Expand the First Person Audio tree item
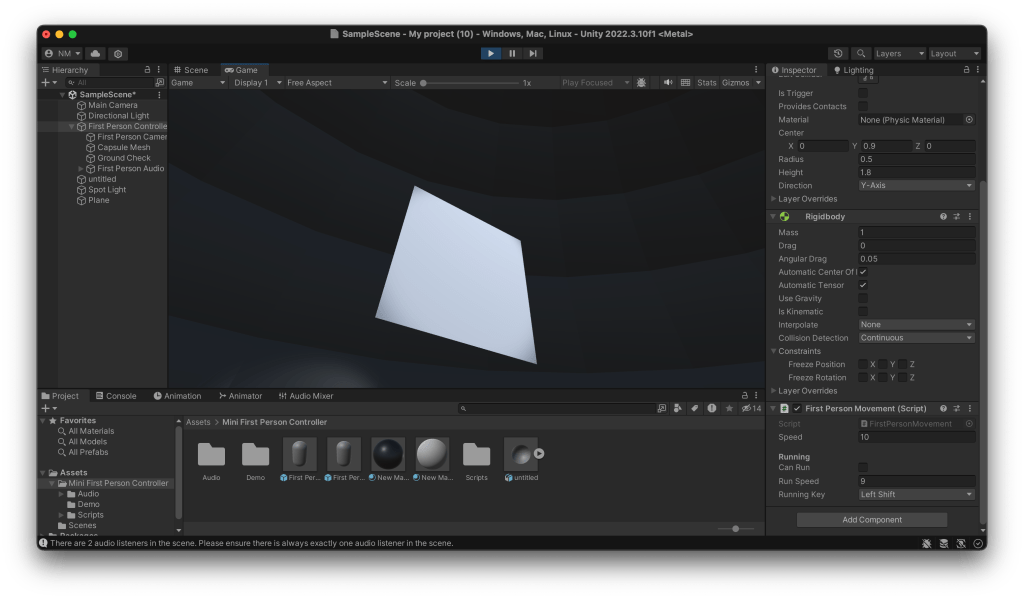 tap(81, 169)
